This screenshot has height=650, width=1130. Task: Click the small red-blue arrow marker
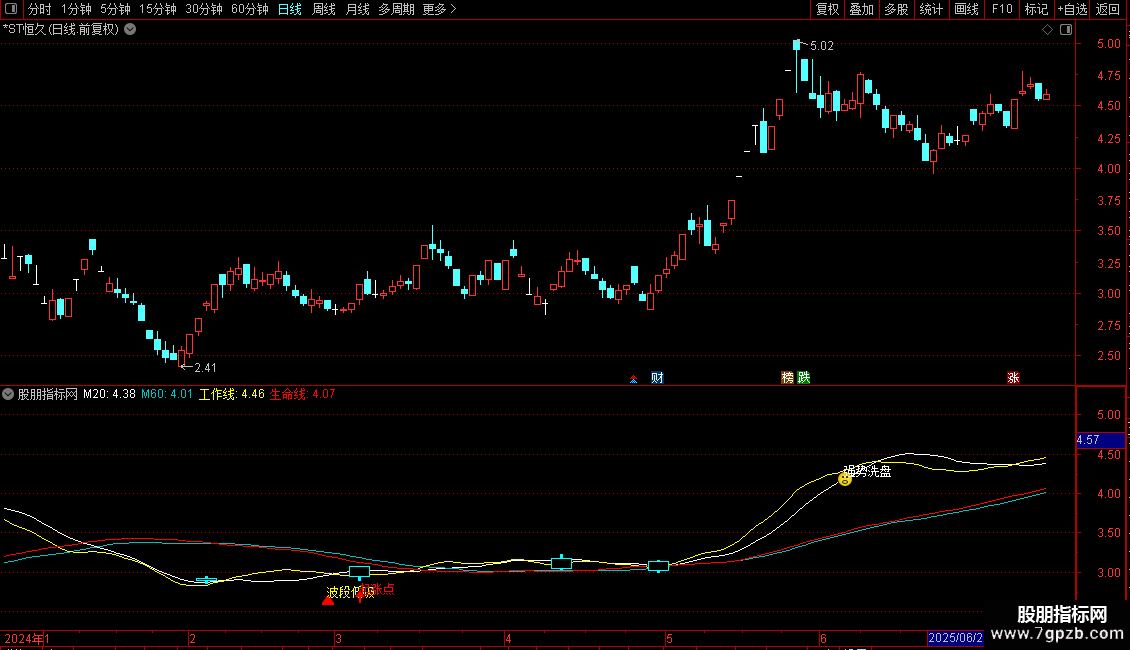tap(633, 379)
